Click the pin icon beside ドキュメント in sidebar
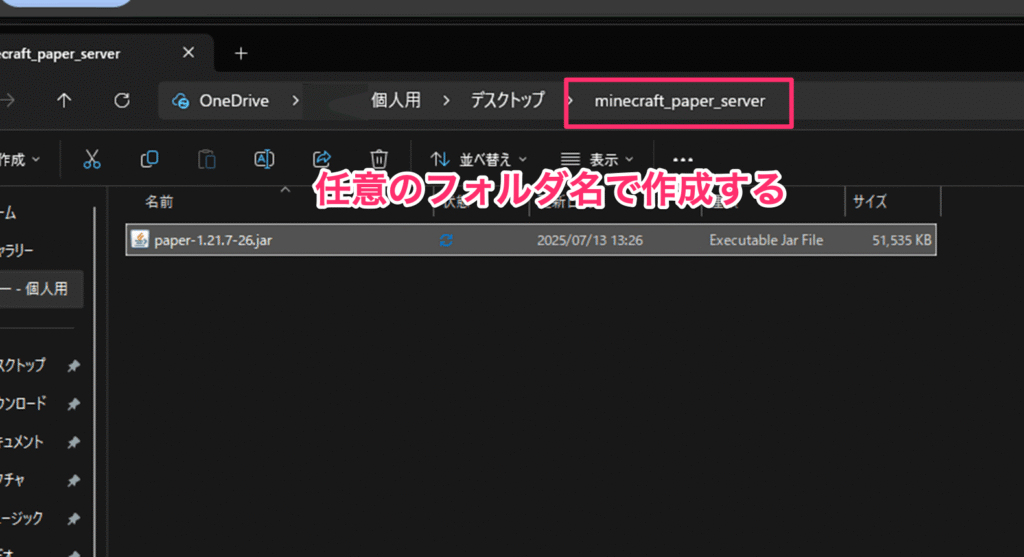Screen dimensions: 1024x557 [x=74, y=443]
